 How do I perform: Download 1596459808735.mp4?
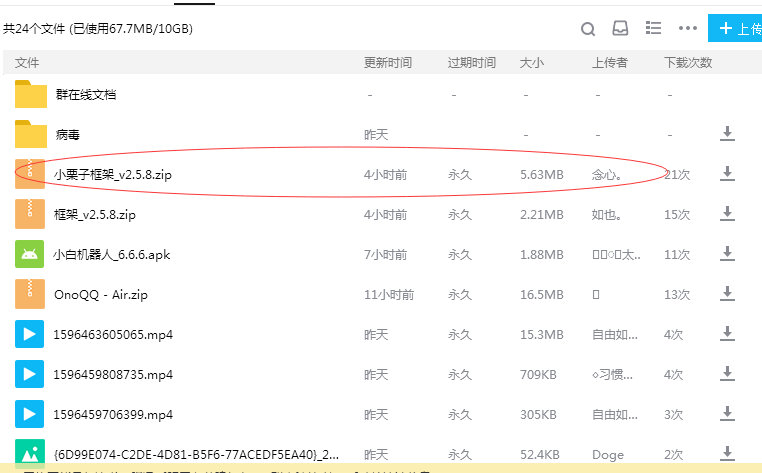(727, 373)
